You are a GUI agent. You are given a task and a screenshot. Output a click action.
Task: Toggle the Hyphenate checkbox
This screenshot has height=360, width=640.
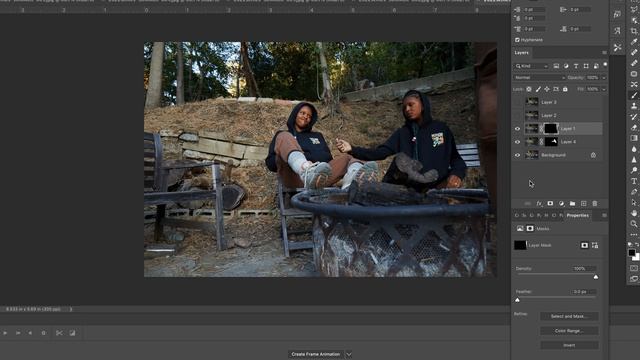517,40
